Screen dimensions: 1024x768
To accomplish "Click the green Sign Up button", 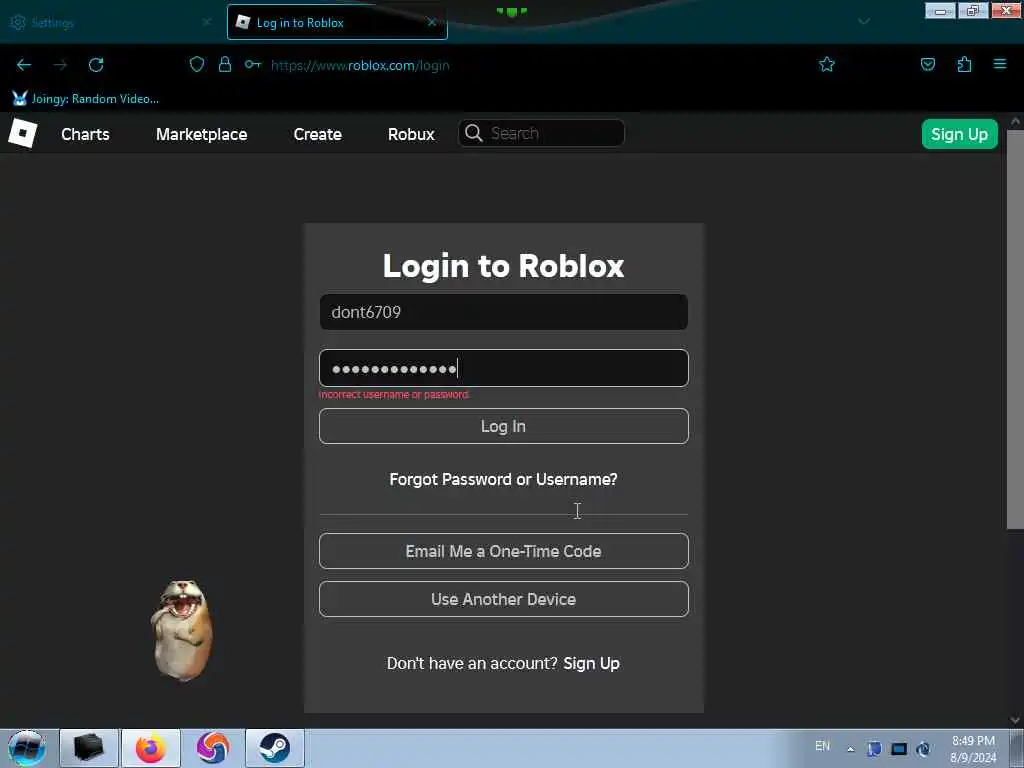I will coord(959,134).
